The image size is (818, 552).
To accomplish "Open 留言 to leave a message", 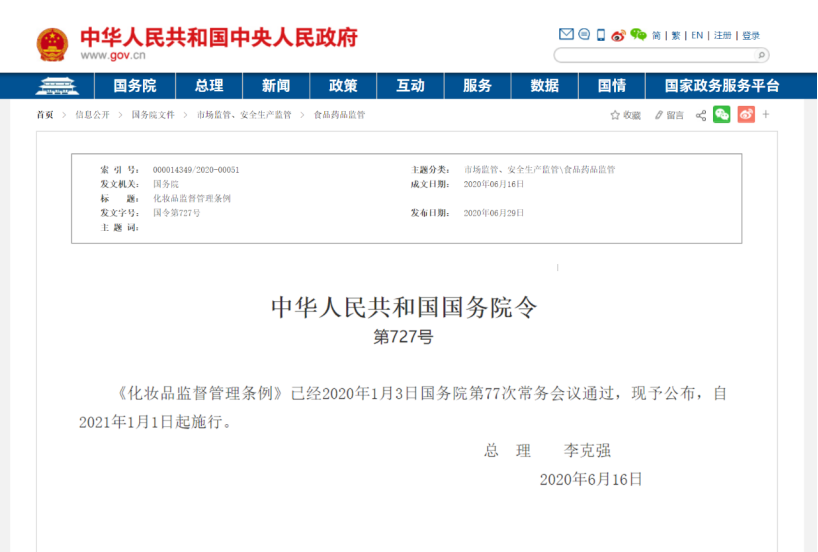I will 670,115.
